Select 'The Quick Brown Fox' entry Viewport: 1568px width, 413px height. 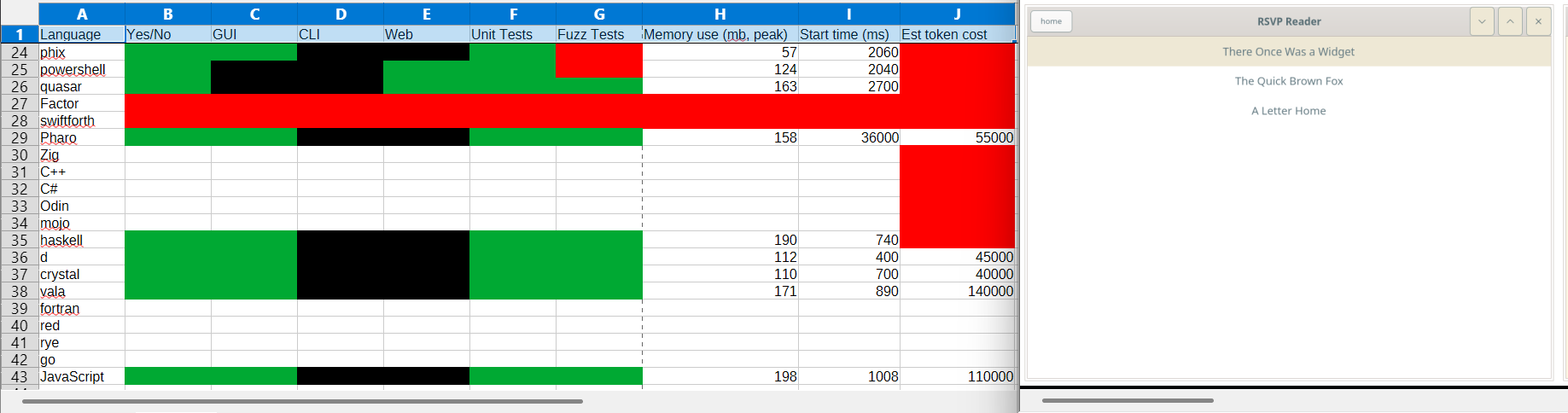tap(1288, 81)
